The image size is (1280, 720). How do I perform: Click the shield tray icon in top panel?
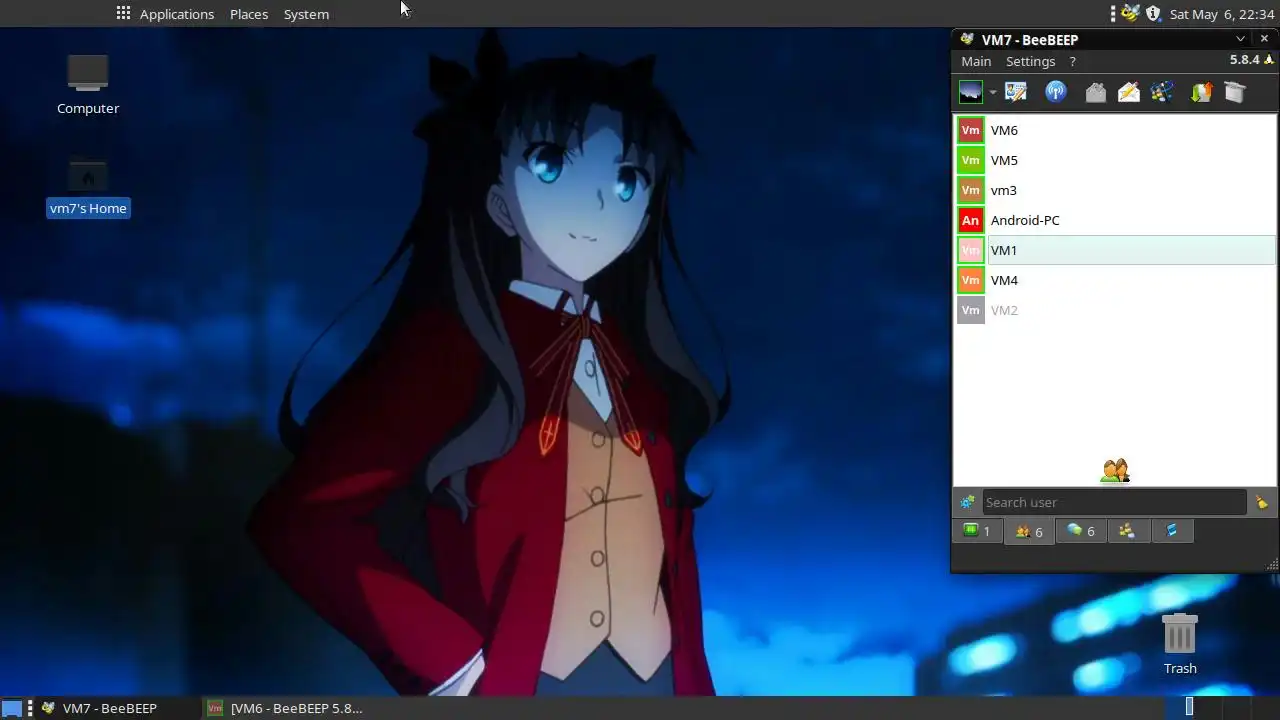1153,13
